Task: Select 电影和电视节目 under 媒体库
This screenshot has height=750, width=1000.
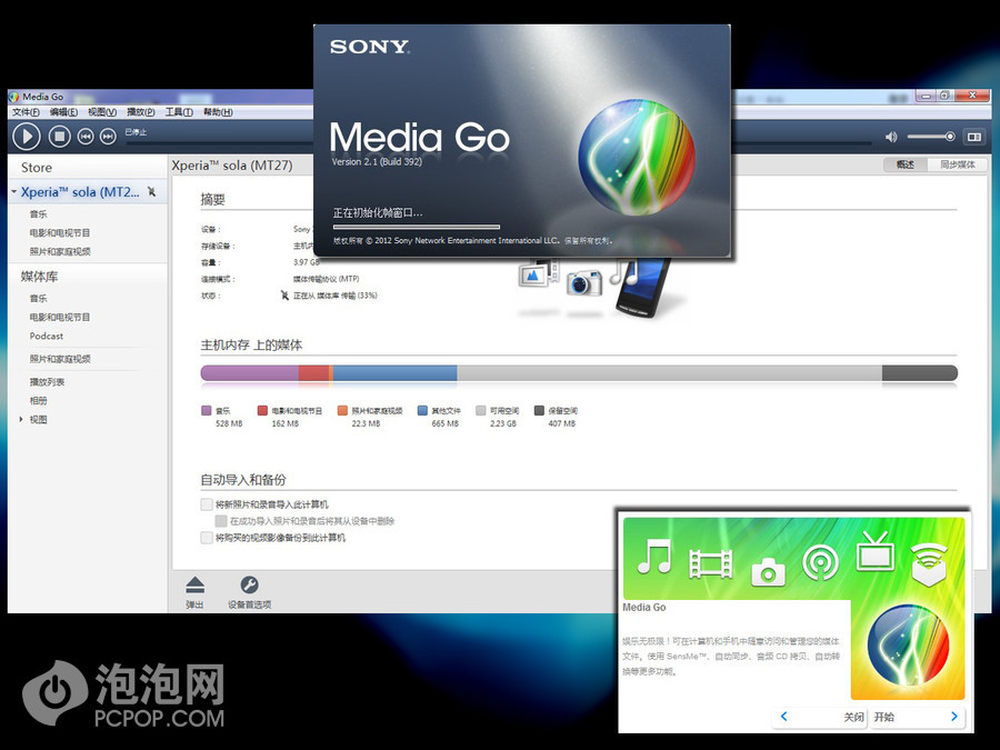Action: pos(60,317)
